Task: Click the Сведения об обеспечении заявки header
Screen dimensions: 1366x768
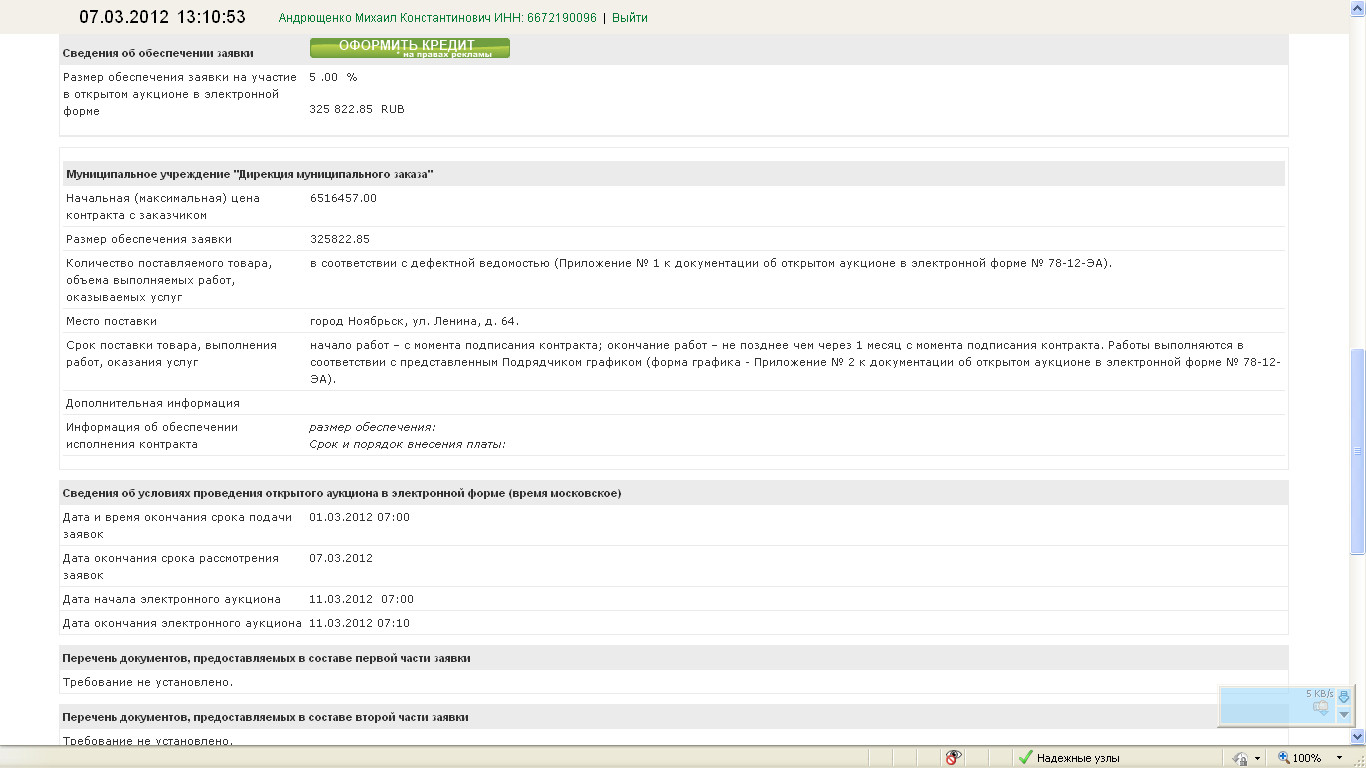Action: click(158, 53)
